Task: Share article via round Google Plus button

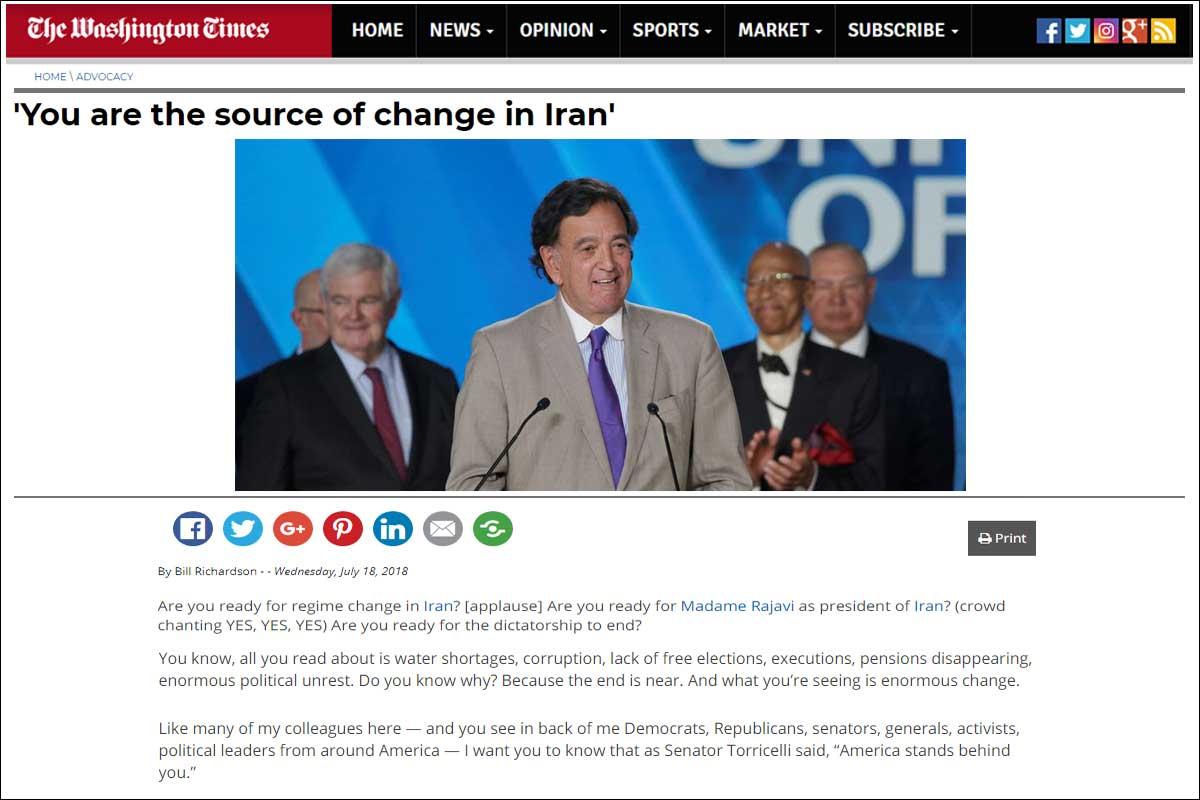Action: point(293,528)
